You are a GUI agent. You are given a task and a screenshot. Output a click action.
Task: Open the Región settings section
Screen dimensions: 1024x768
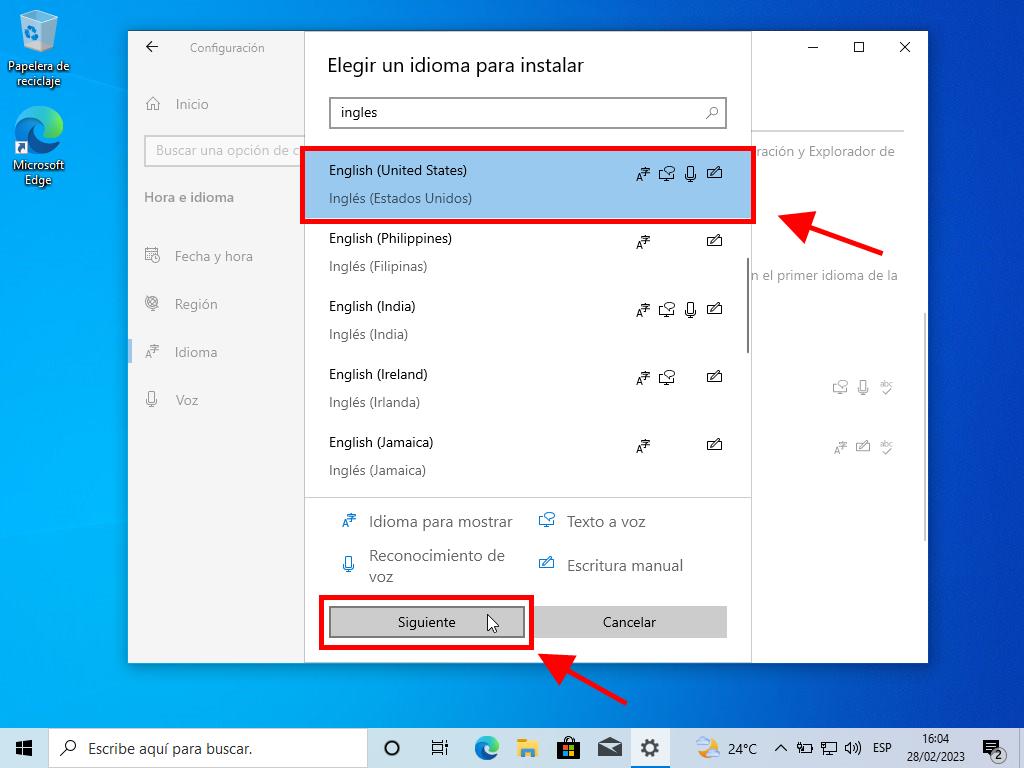tap(195, 304)
